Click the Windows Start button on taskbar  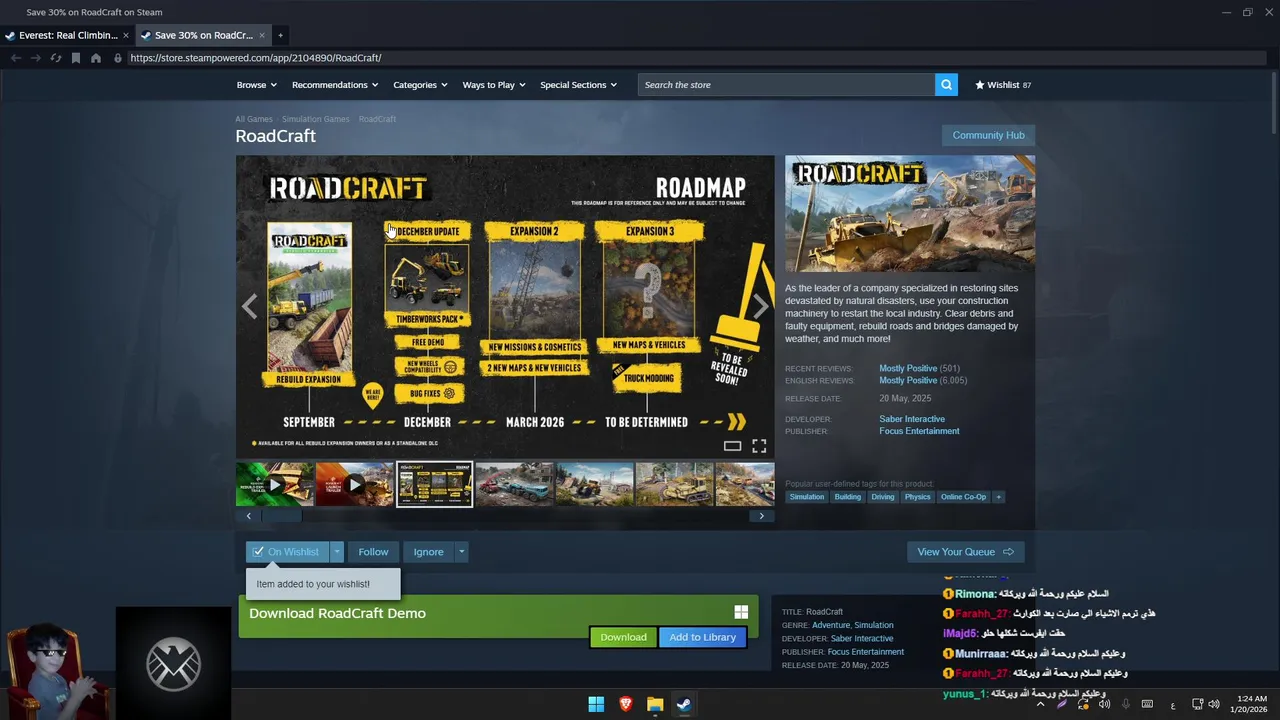coord(596,704)
